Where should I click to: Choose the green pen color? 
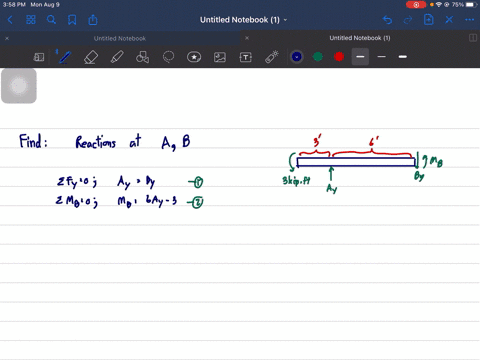(318, 57)
